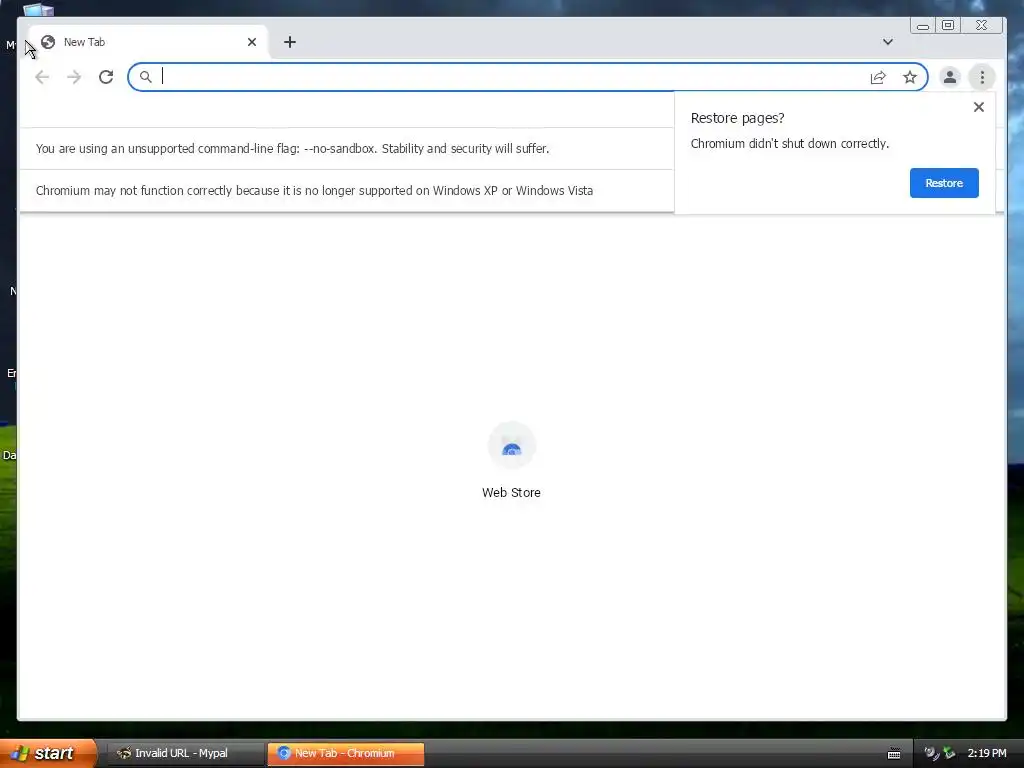The image size is (1024, 768).
Task: Minimize the Chromium window
Action: 922,25
